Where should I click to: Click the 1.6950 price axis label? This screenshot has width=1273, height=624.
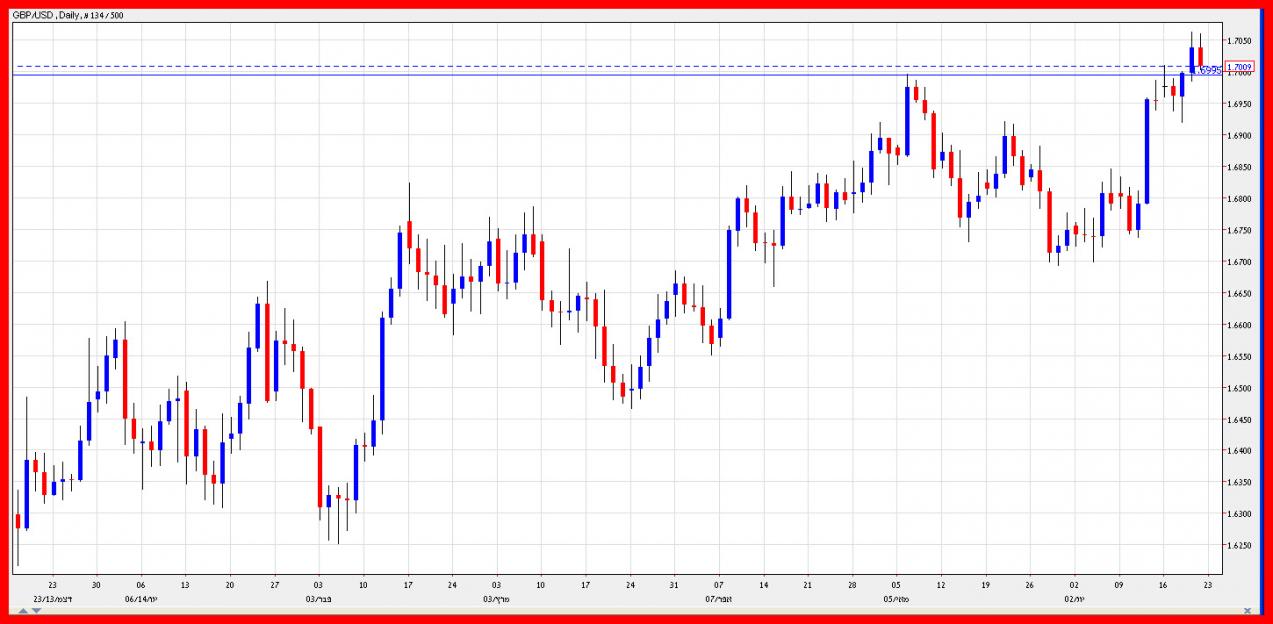(x=1239, y=104)
